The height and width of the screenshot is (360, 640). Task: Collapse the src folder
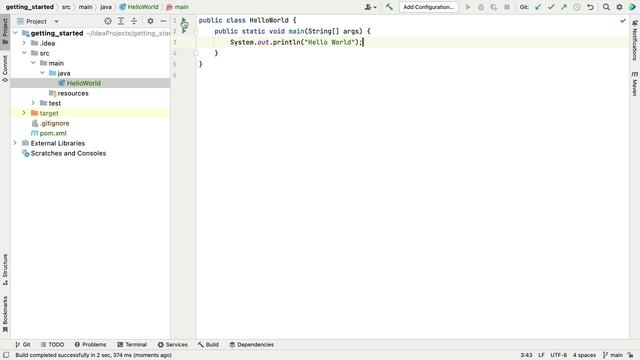point(24,53)
